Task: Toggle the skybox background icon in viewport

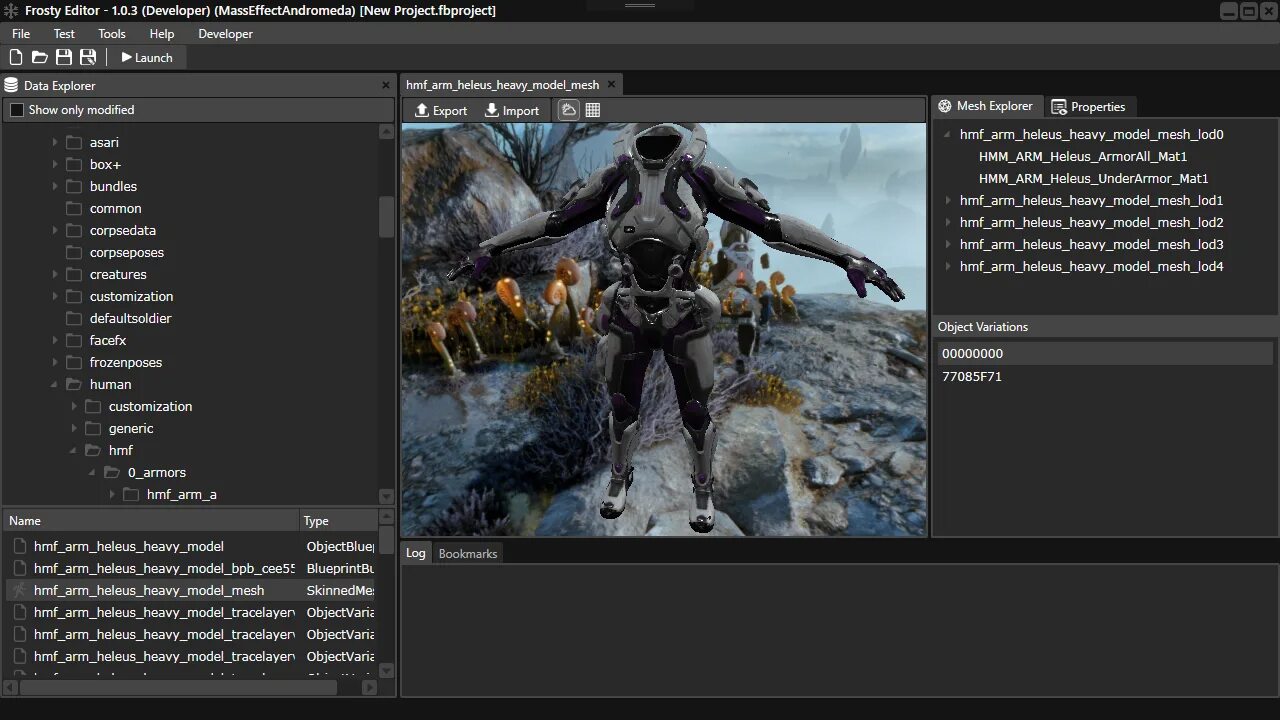Action: [x=569, y=110]
